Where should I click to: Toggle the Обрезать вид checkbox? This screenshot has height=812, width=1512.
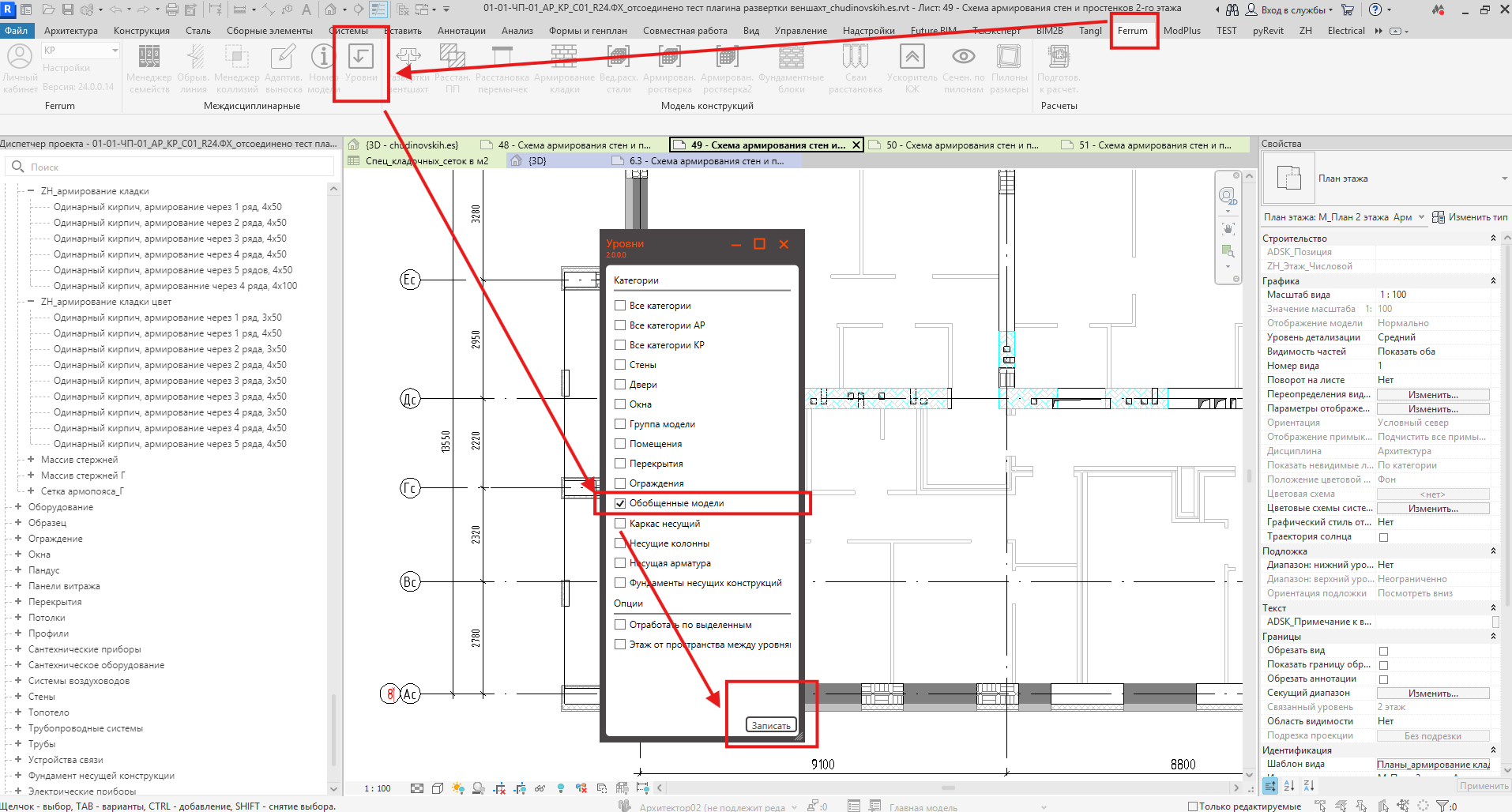(1383, 651)
